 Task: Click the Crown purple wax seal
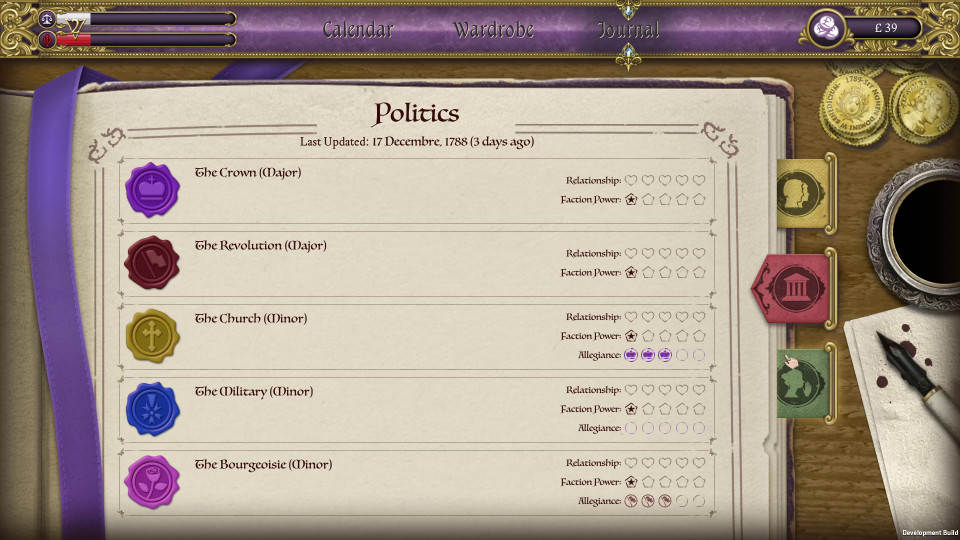point(151,189)
